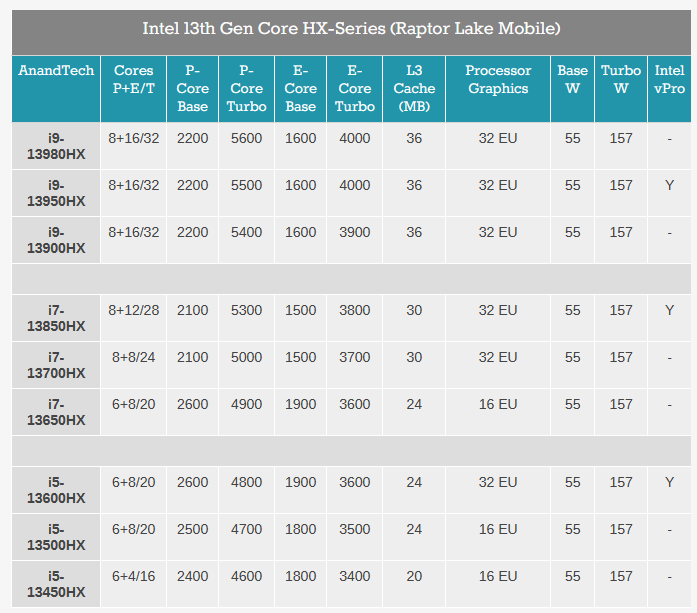Select 55 in the i5-13450HX row
This screenshot has width=697, height=613.
tap(573, 577)
